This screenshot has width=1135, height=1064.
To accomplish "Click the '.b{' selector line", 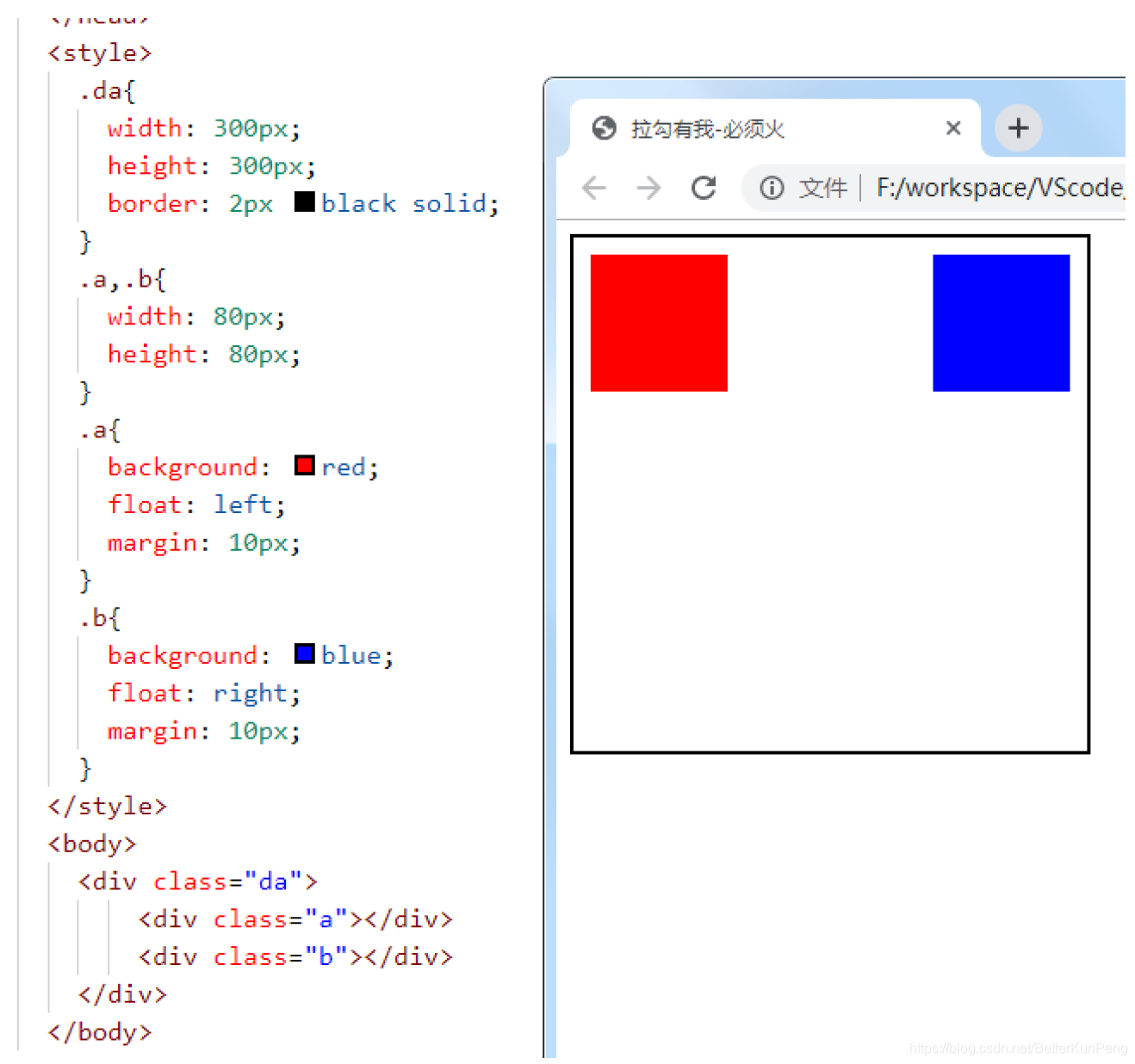I will click(x=100, y=618).
